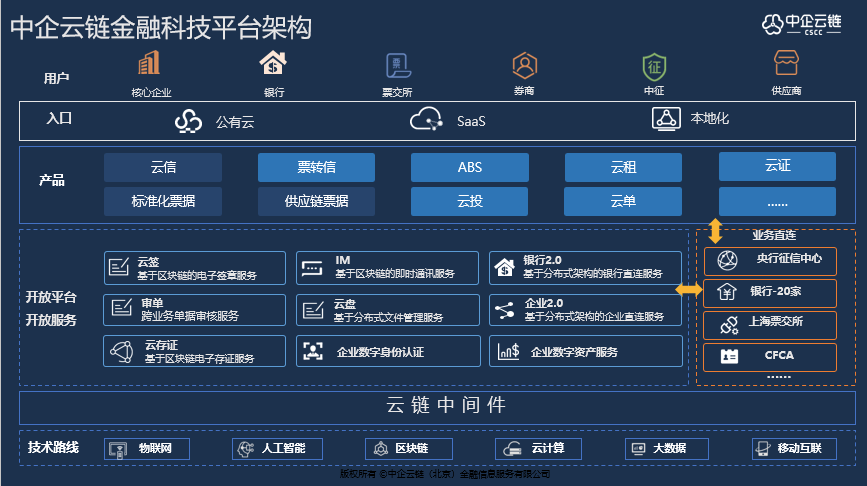
Task: Click the 产品 label
Action: 52,180
